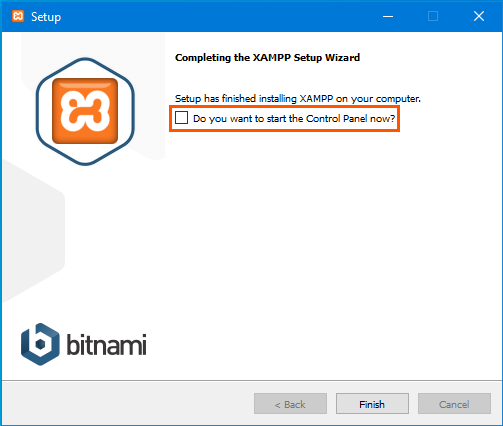503x426 pixels.
Task: Click the disabled Back button
Action: click(x=290, y=404)
